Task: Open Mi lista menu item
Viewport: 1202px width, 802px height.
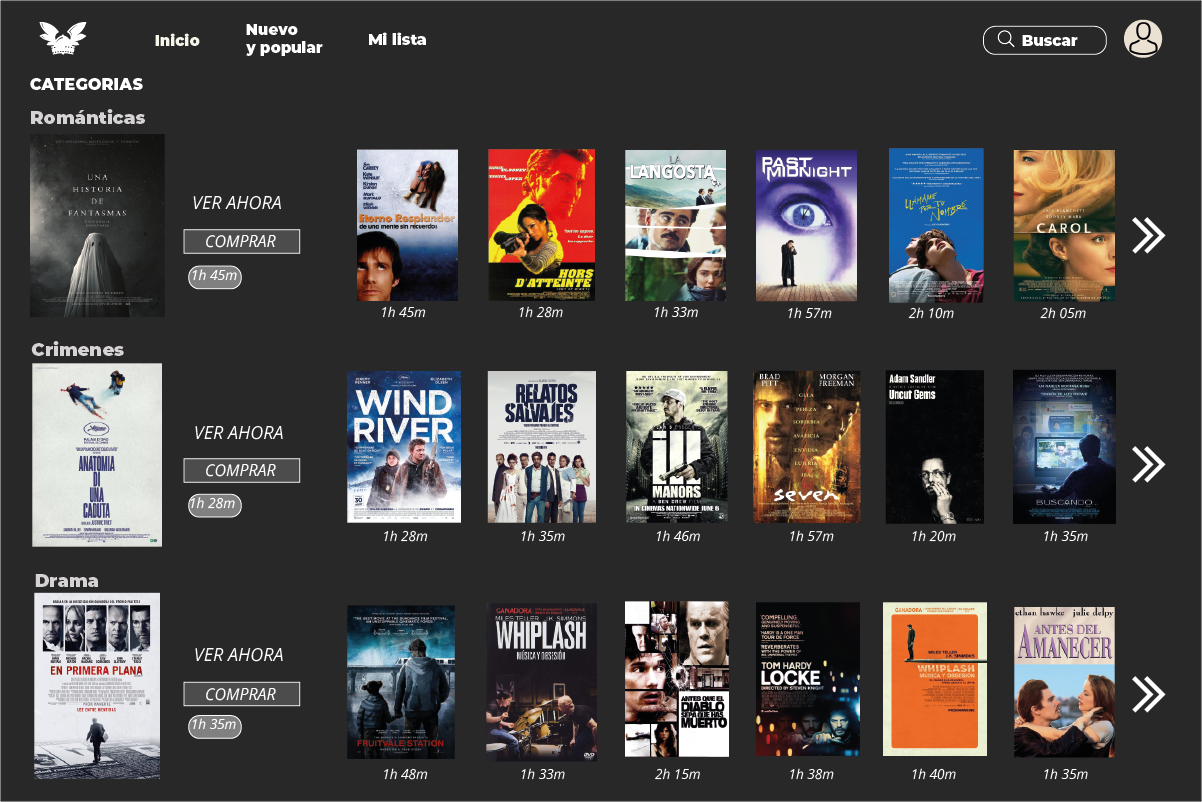Action: [x=397, y=40]
